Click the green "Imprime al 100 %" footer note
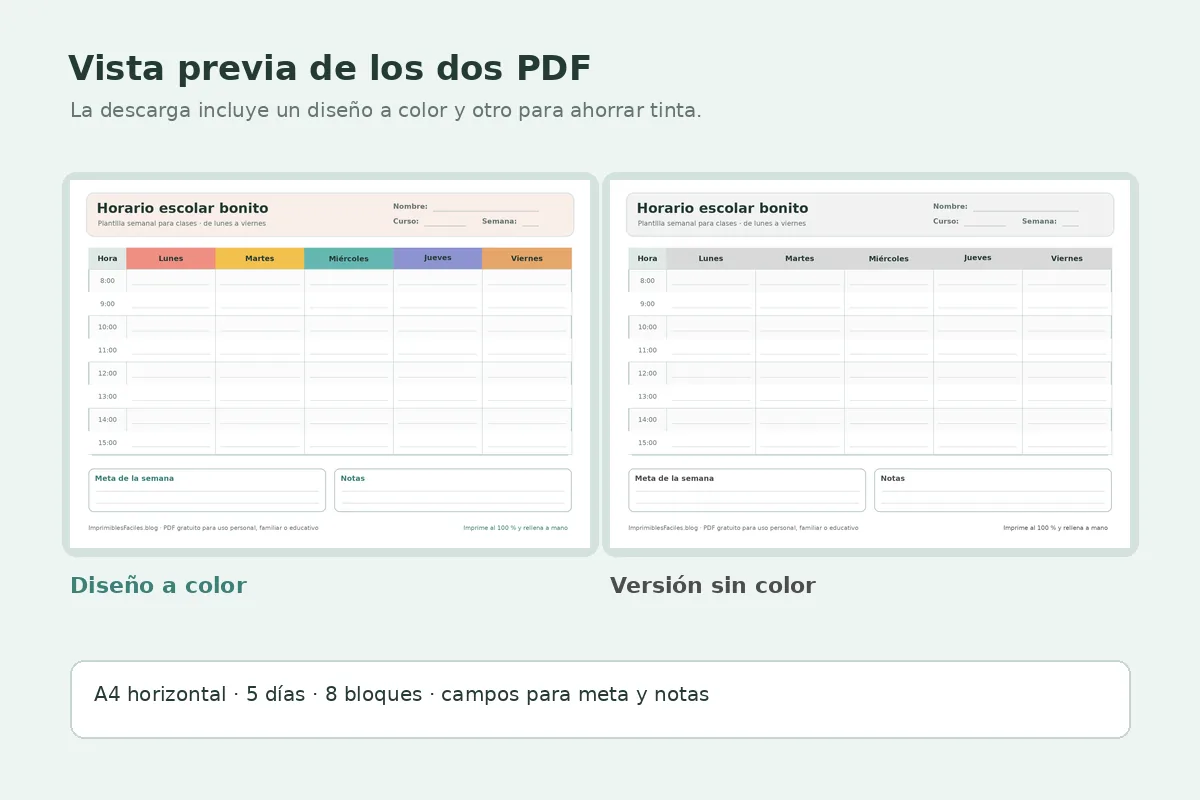 click(515, 528)
